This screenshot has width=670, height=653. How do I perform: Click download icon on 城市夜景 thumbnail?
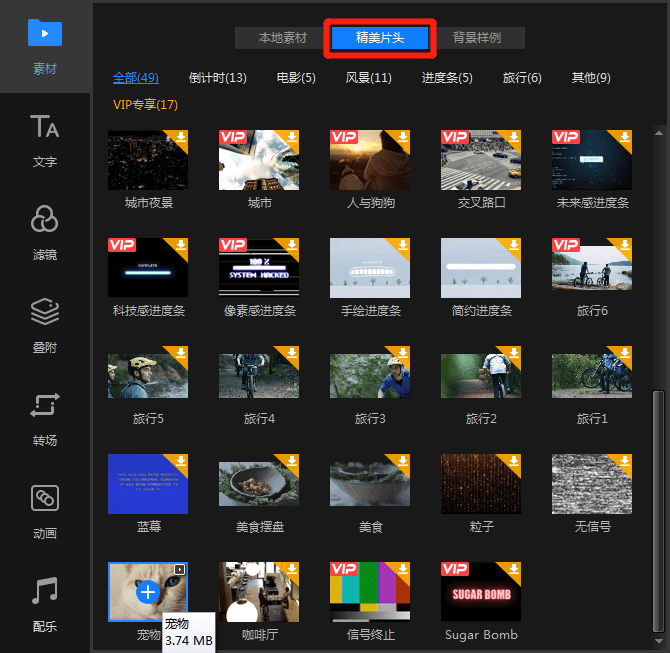click(x=181, y=137)
